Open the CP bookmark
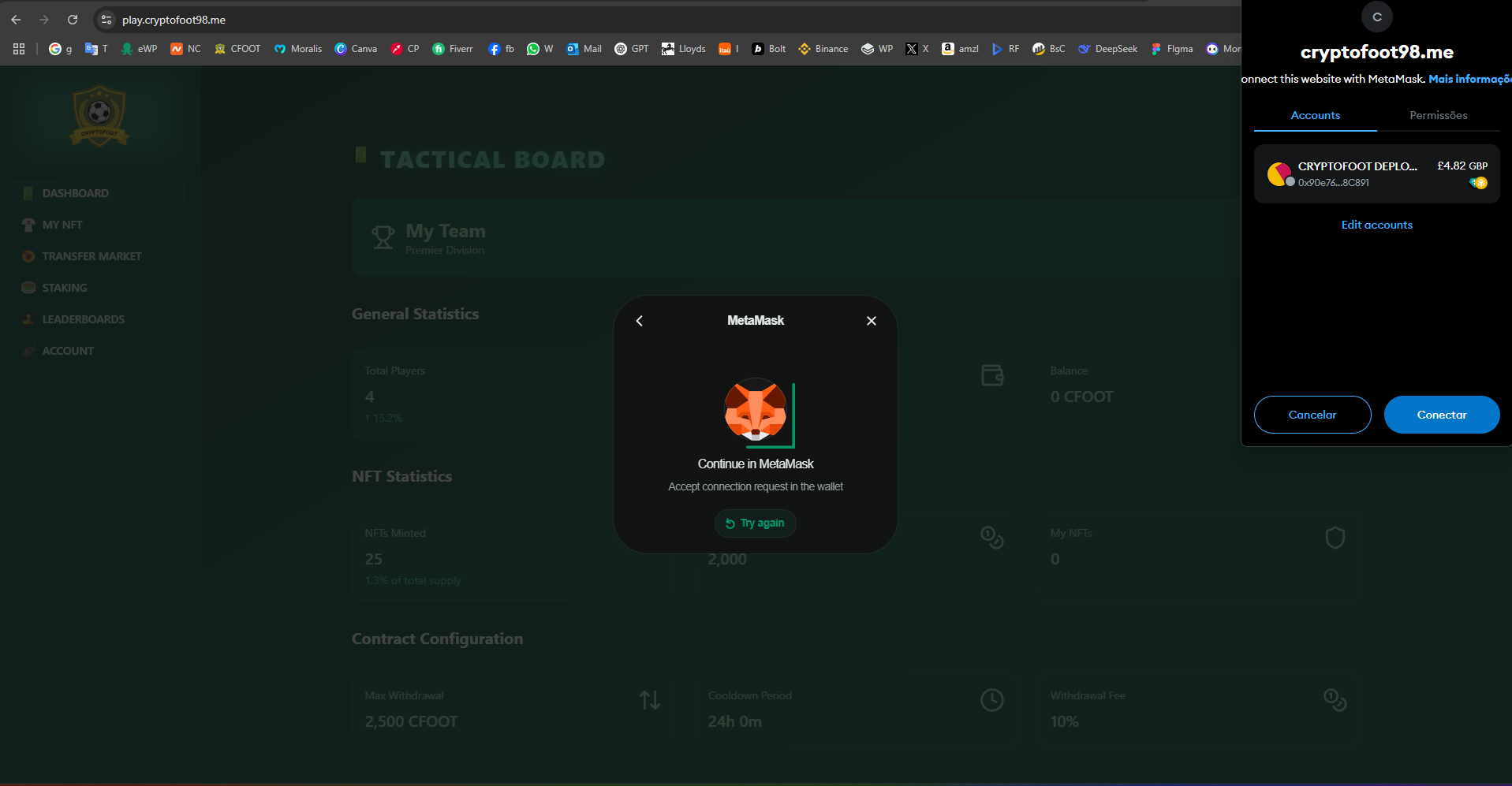This screenshot has width=1512, height=786. pyautogui.click(x=405, y=49)
